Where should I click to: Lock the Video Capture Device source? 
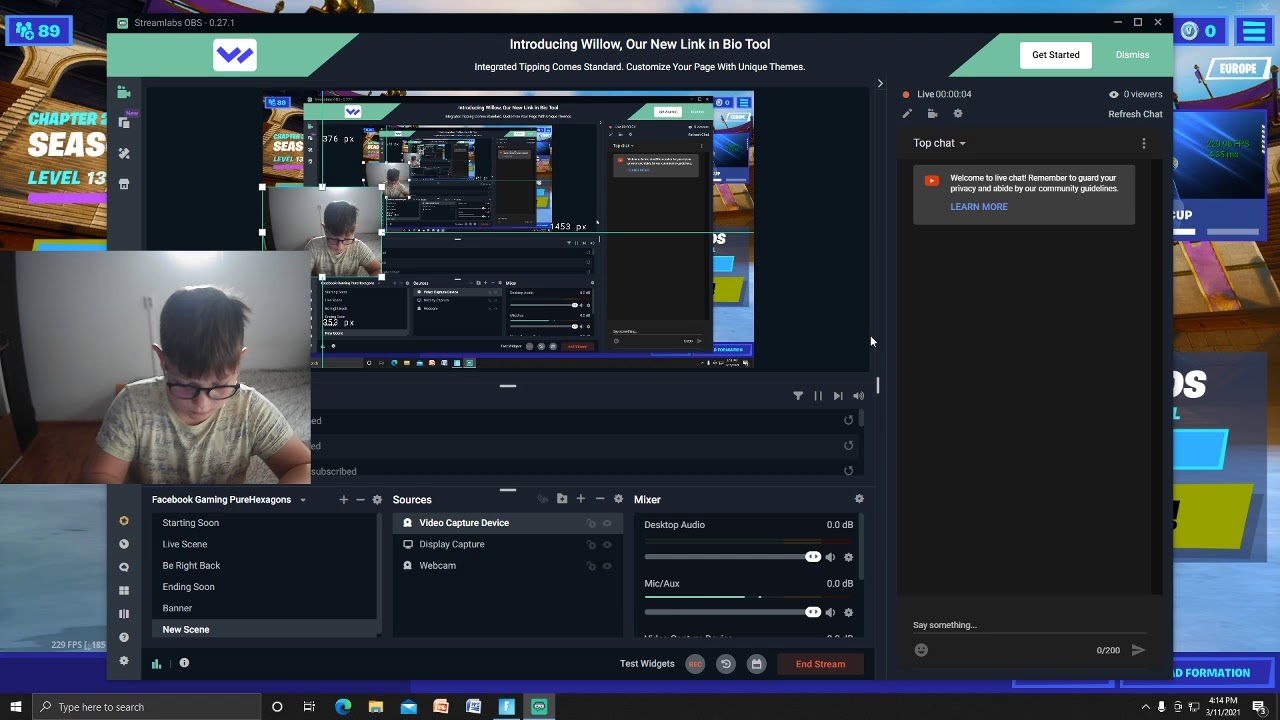pos(591,523)
